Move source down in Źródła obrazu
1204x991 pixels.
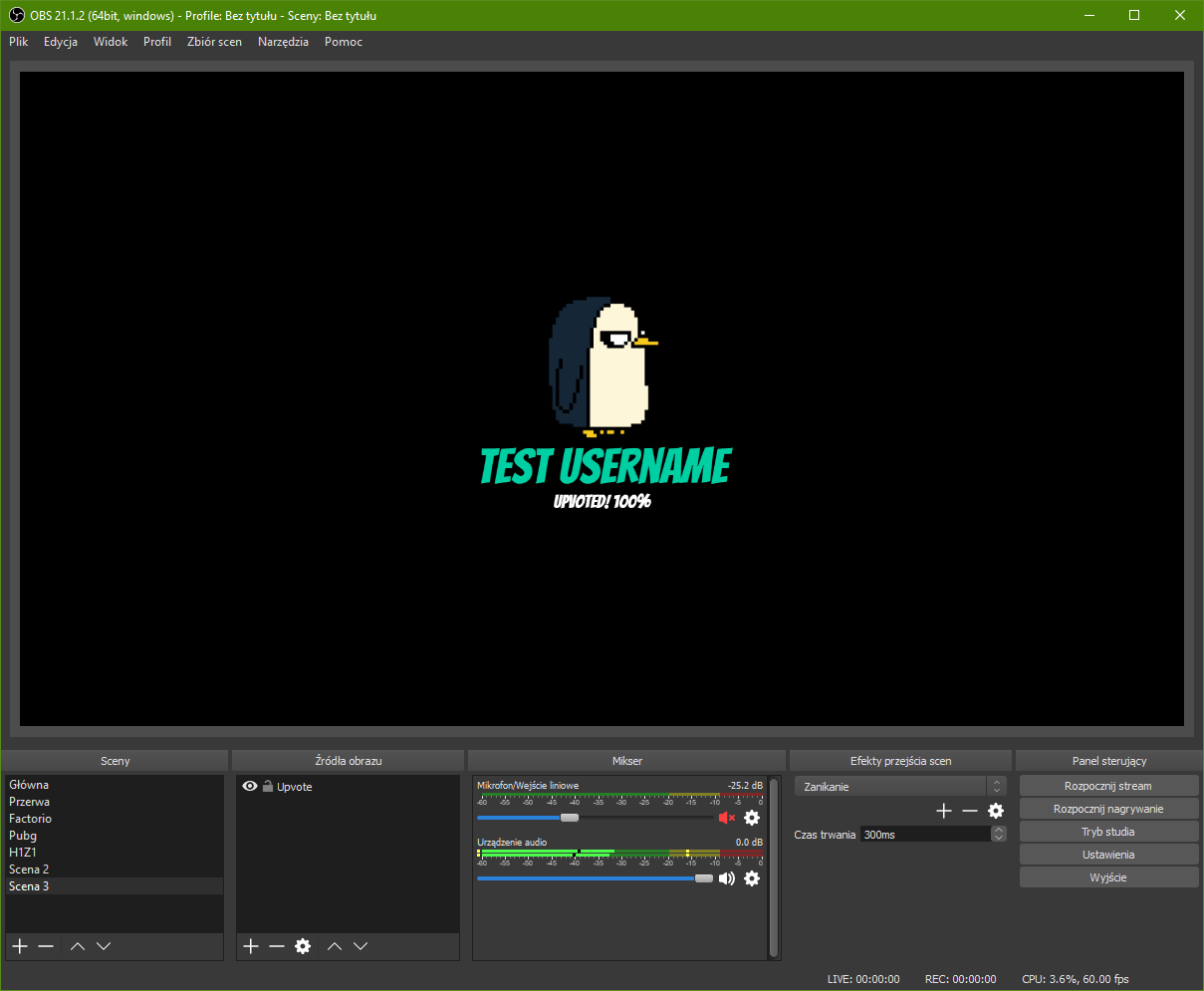[x=361, y=945]
